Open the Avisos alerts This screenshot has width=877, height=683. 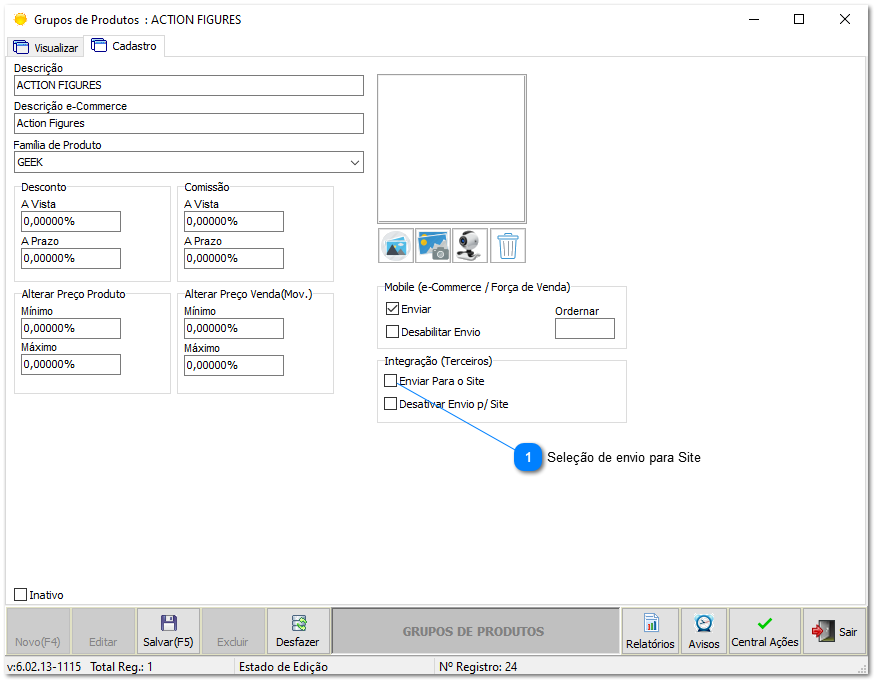(704, 631)
